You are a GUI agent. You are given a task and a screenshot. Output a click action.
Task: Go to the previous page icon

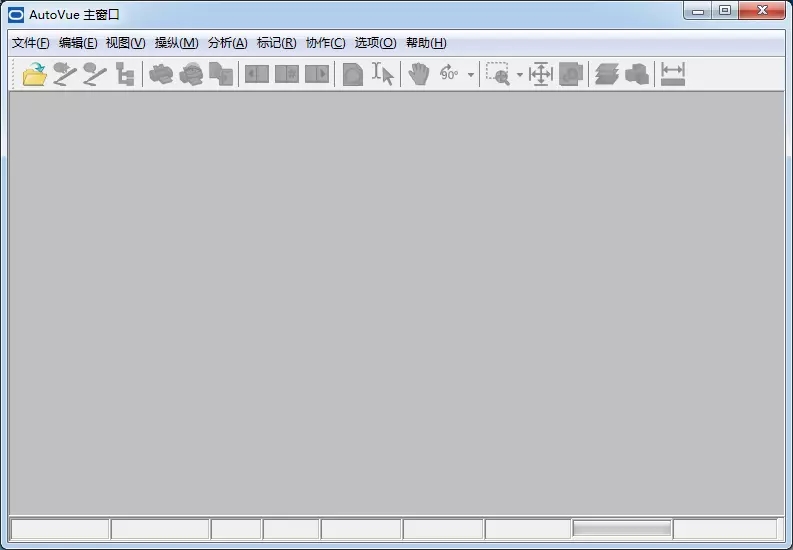coord(257,74)
